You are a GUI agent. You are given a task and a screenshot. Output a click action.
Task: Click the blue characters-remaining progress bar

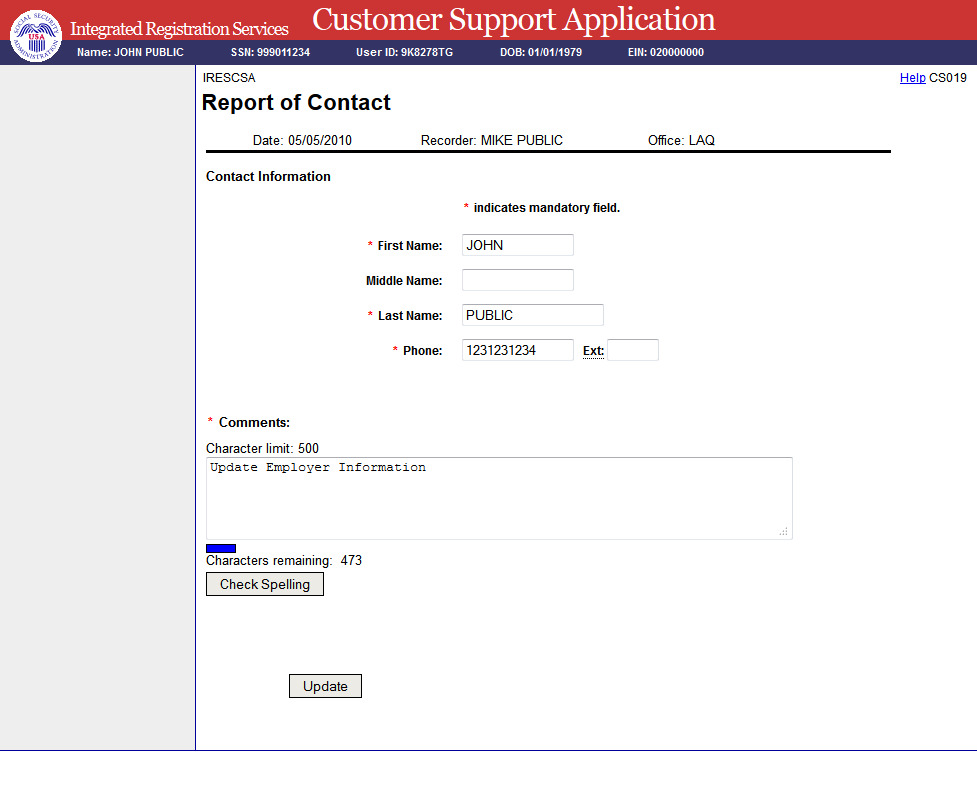221,548
